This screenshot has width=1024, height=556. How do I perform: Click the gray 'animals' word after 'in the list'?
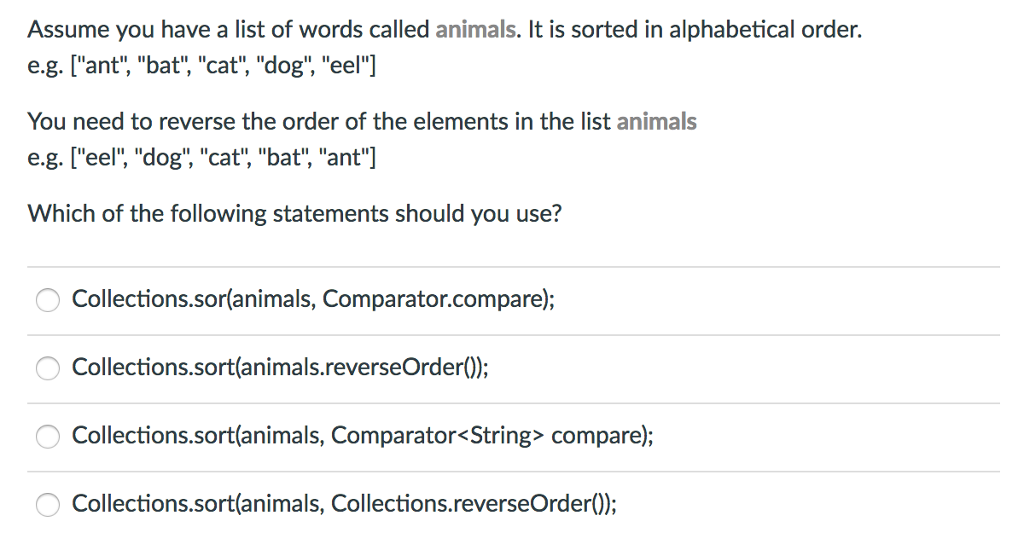pos(656,122)
